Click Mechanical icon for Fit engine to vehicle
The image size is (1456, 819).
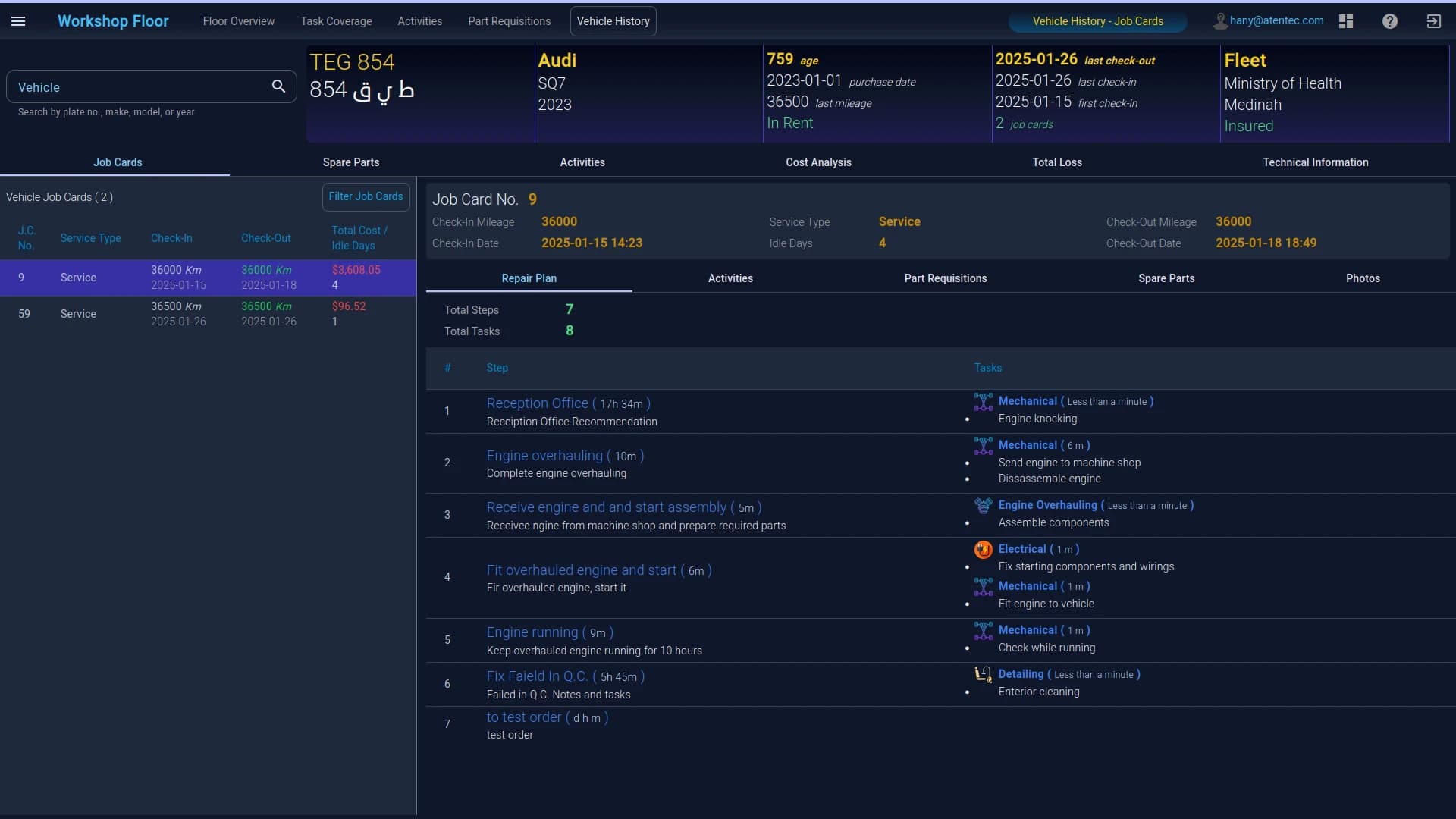(984, 586)
